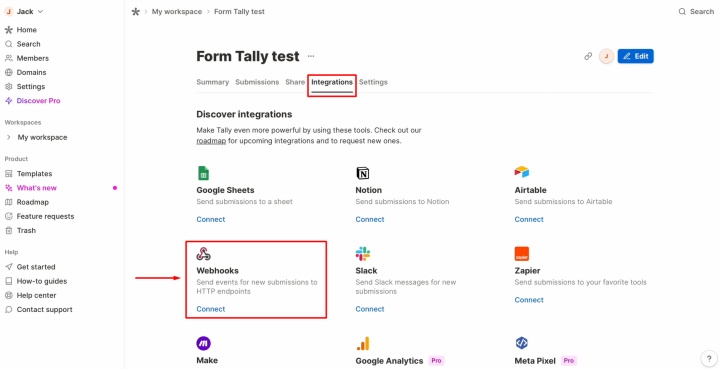This screenshot has height=369, width=720.
Task: Switch to the Share tab
Action: 295,82
